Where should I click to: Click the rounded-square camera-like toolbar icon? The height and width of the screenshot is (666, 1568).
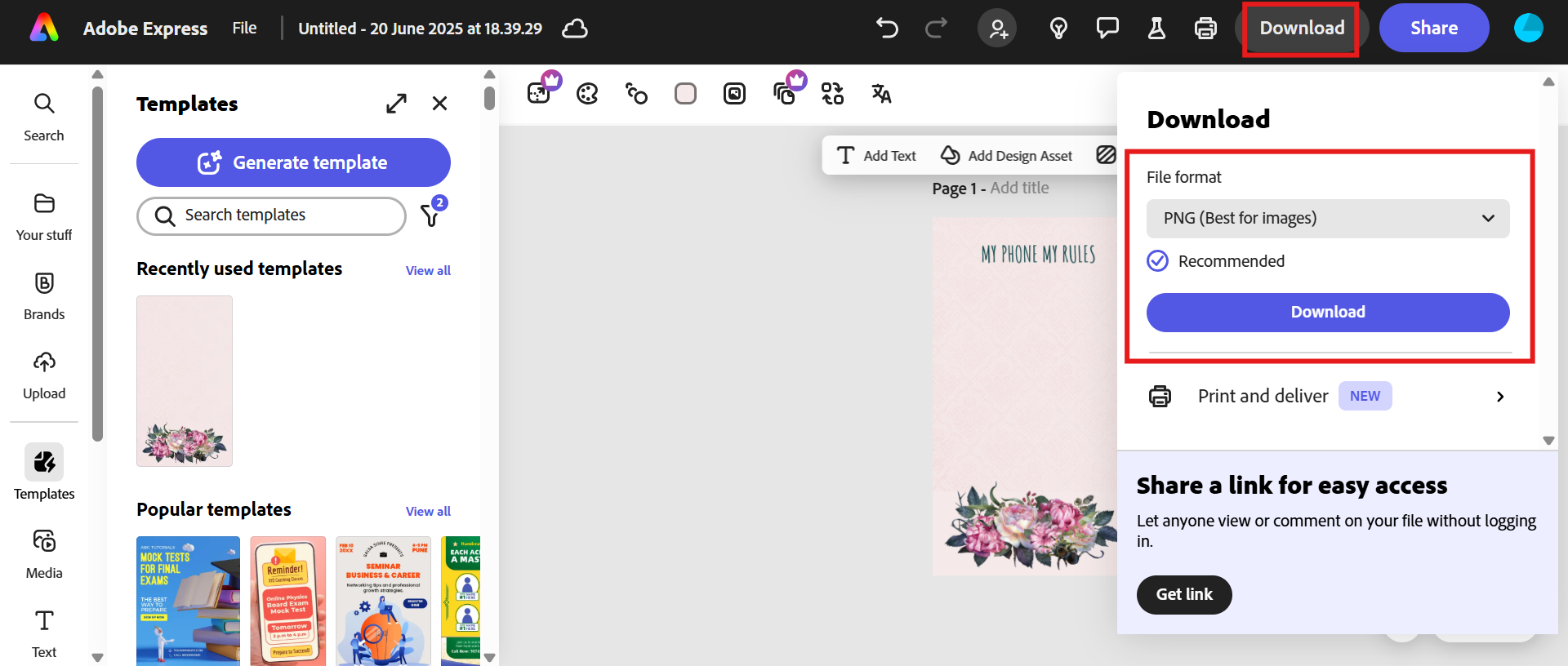pyautogui.click(x=734, y=94)
